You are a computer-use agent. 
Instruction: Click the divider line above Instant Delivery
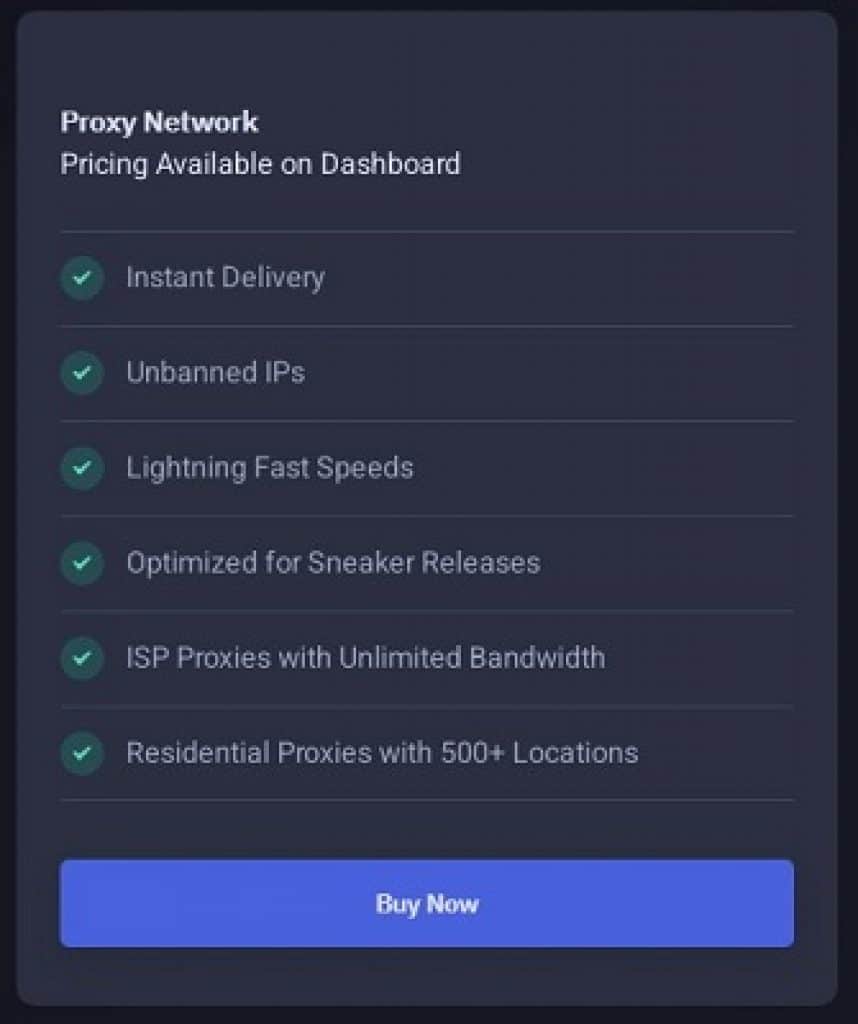427,231
